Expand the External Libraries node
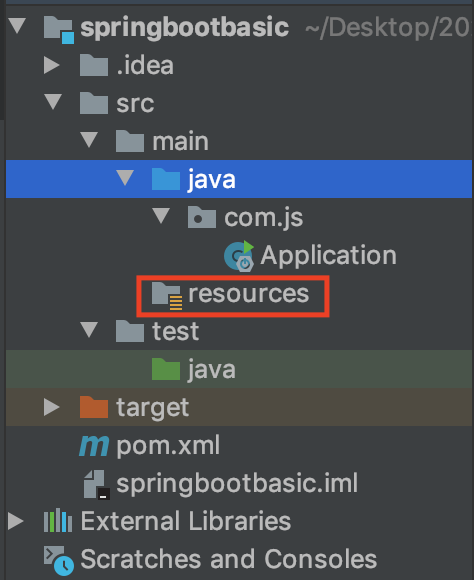This screenshot has height=580, width=474. (16, 521)
